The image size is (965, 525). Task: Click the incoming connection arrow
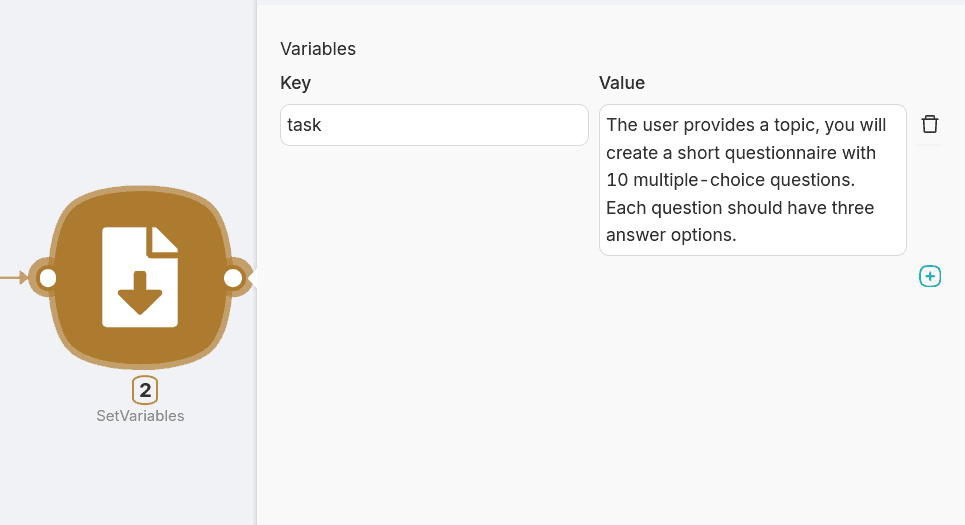[14, 277]
